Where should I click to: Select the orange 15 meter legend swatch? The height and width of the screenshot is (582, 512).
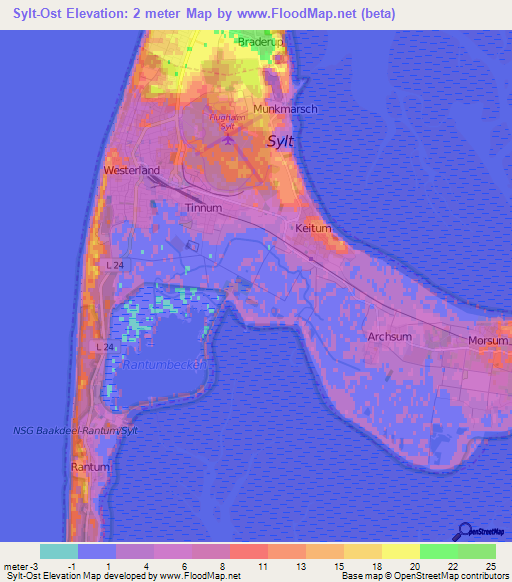[x=325, y=552]
